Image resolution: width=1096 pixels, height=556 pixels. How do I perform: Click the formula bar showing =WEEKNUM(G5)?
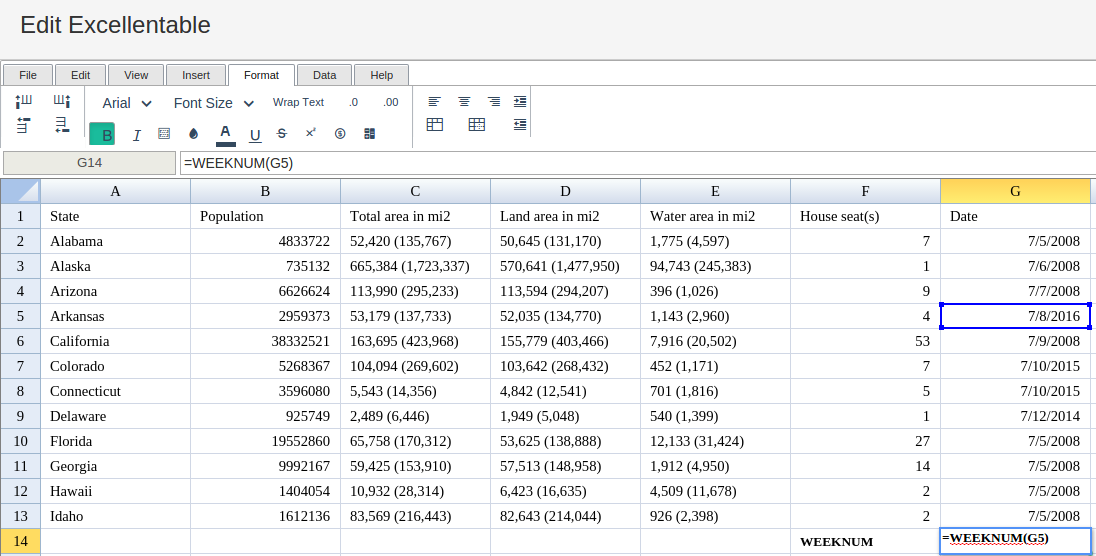637,163
